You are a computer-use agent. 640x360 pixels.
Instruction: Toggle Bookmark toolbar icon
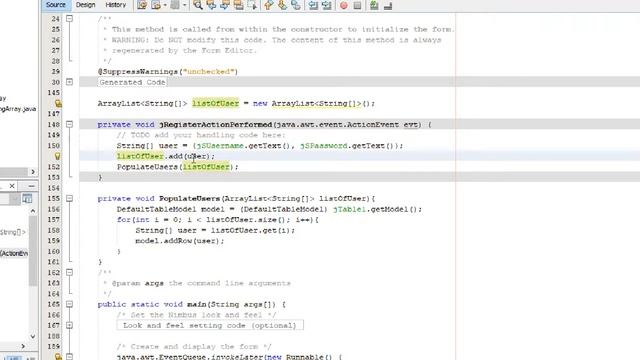(x=296, y=5)
